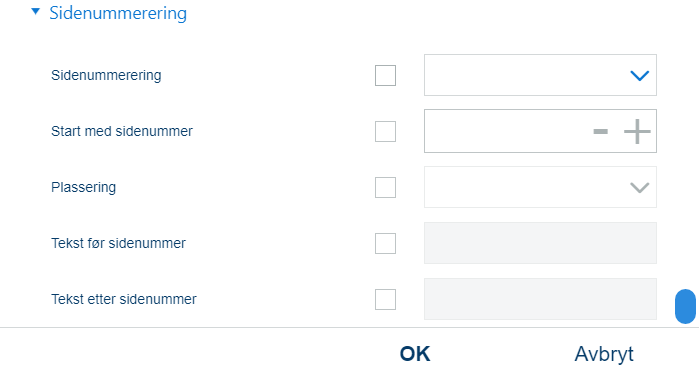The height and width of the screenshot is (372, 699).
Task: Increase start page number with plus icon
Action: [637, 131]
